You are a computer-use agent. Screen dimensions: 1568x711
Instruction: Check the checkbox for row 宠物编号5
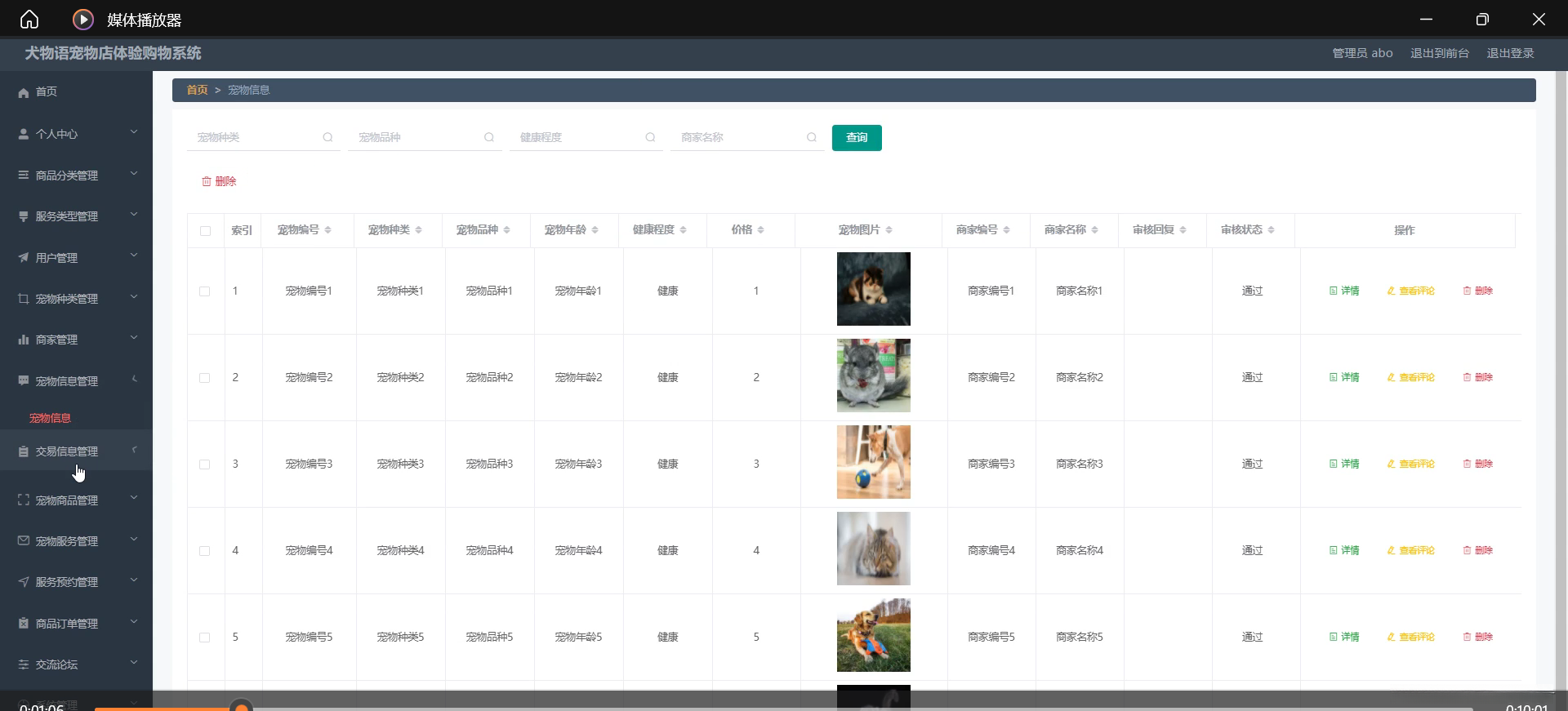(204, 638)
